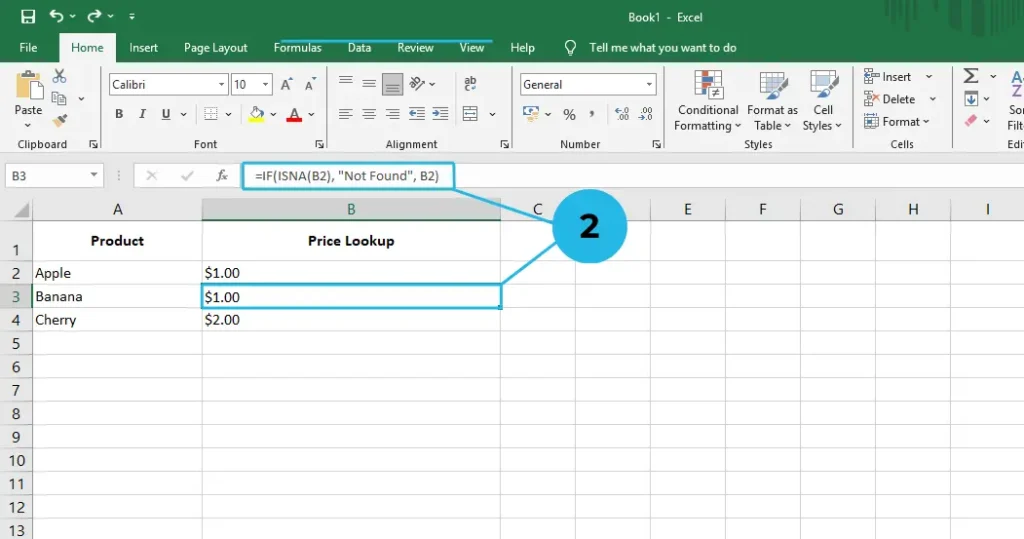Click the AutoSum sigma icon

point(971,76)
